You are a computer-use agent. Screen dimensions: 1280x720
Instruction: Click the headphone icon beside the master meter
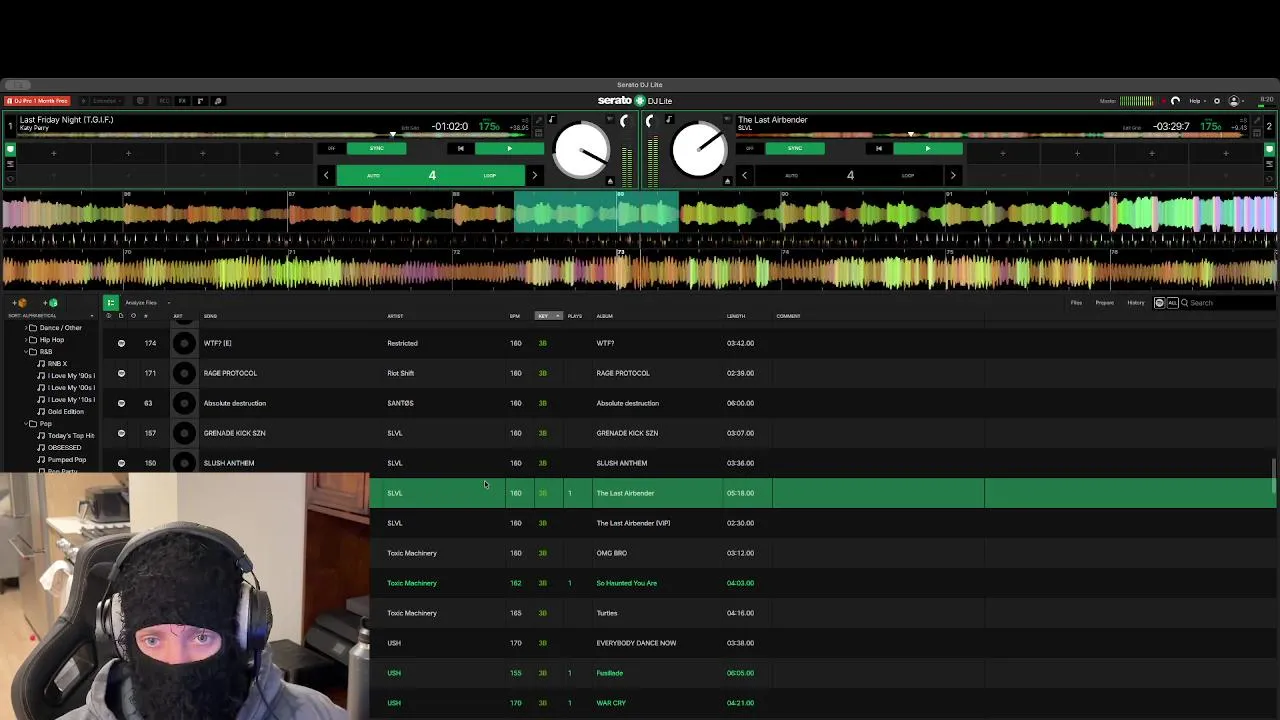coord(1175,101)
